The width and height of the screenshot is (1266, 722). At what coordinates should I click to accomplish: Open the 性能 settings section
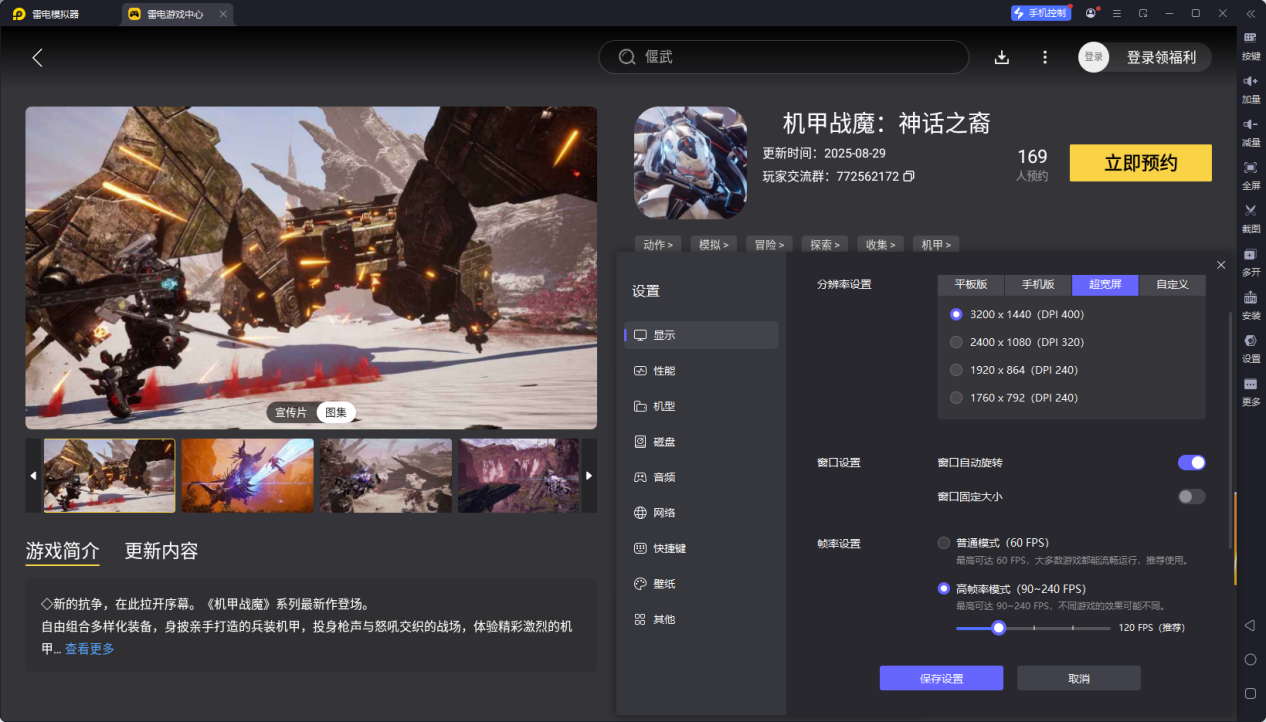(x=701, y=371)
